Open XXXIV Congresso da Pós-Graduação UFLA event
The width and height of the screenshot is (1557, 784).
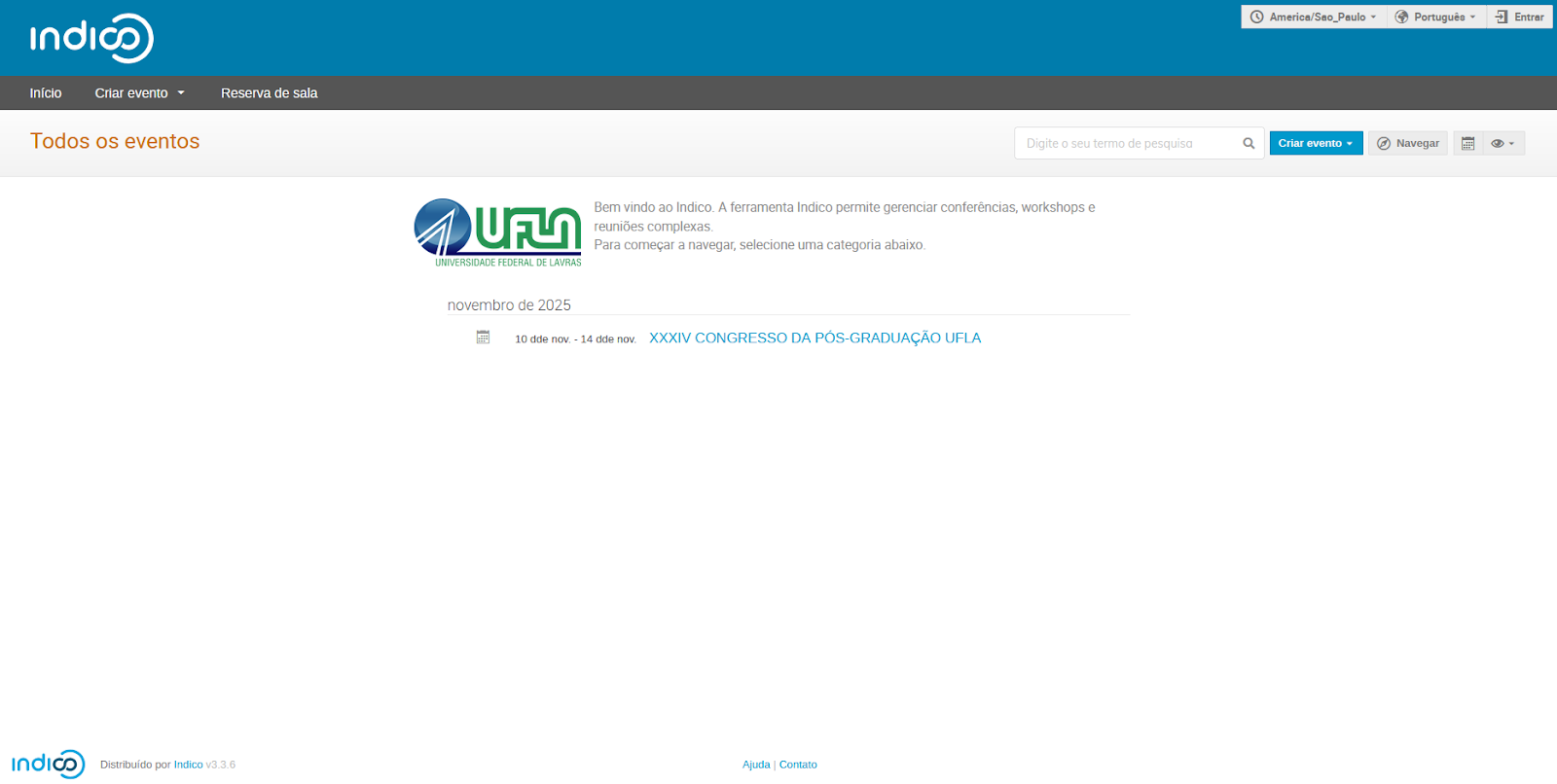click(x=815, y=338)
